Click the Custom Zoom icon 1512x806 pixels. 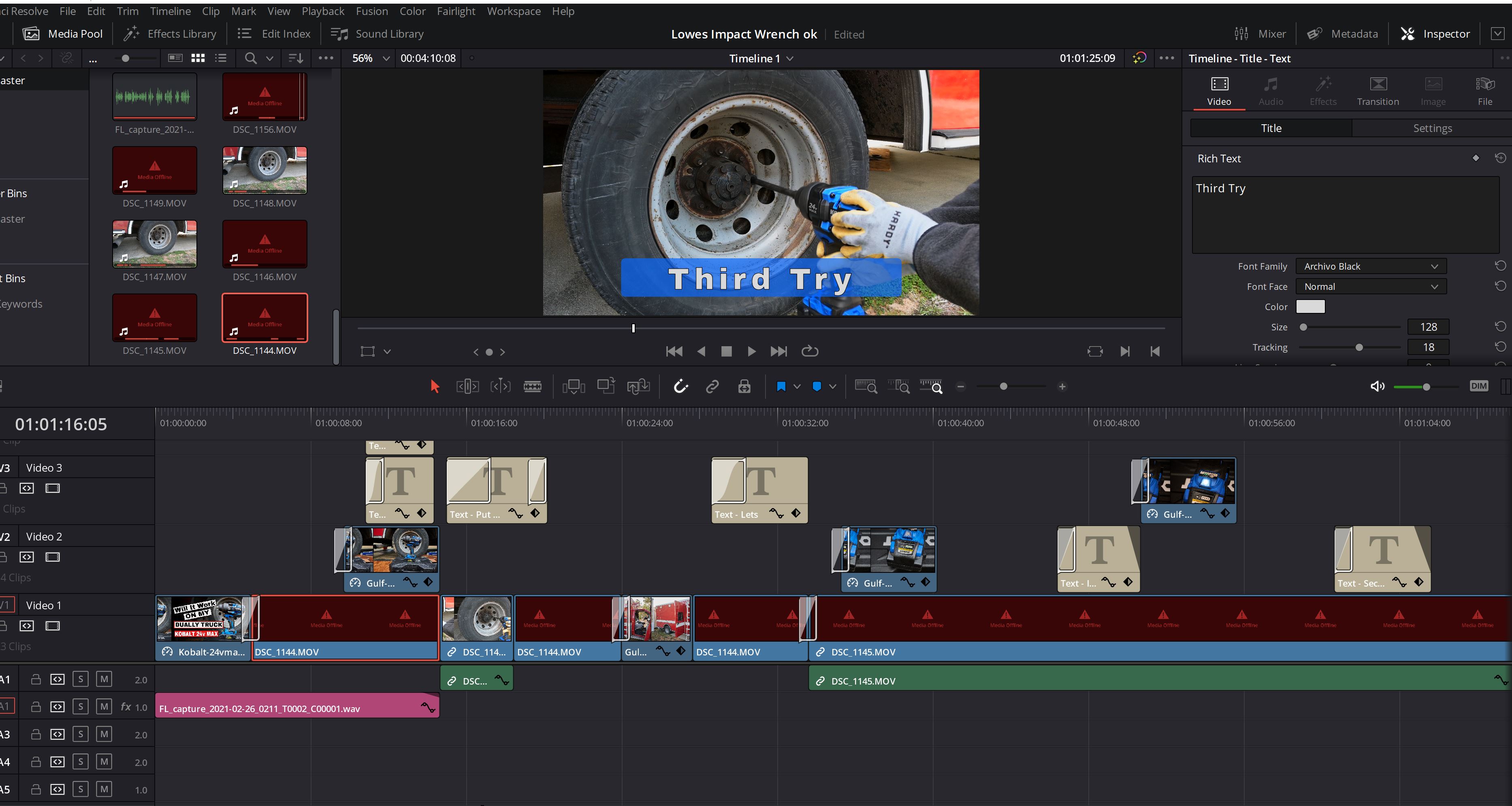[931, 387]
